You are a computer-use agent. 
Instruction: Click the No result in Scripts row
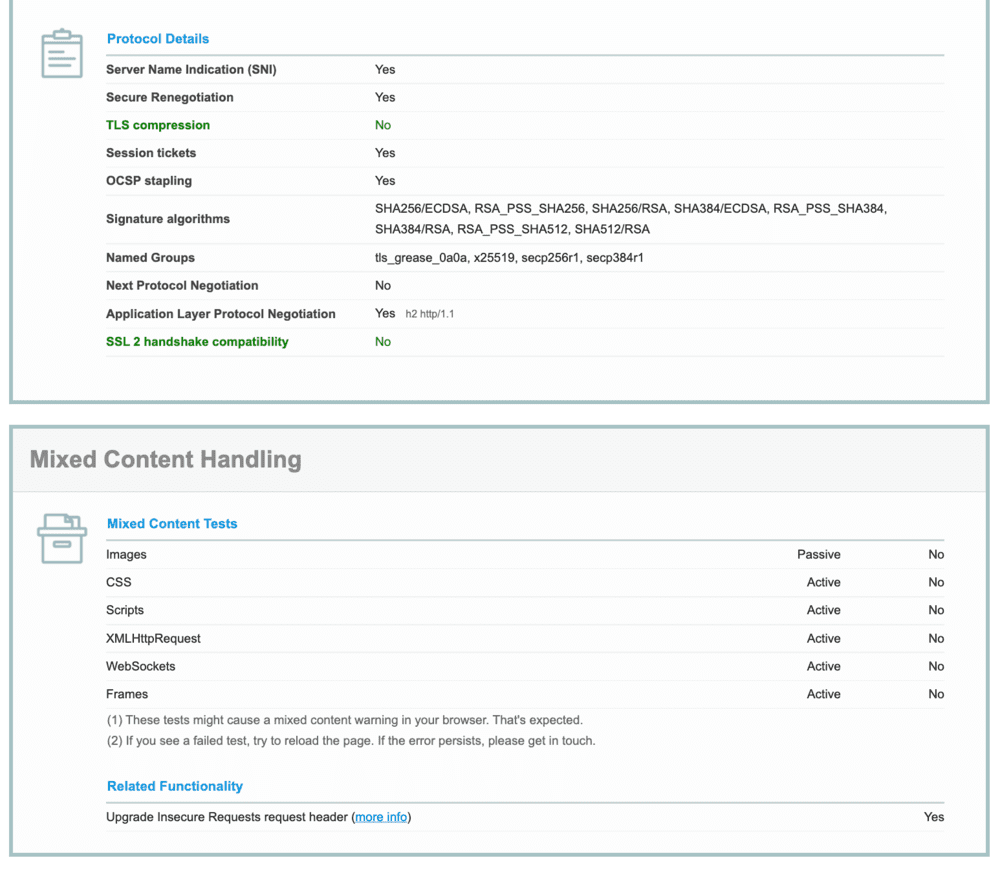coord(936,610)
